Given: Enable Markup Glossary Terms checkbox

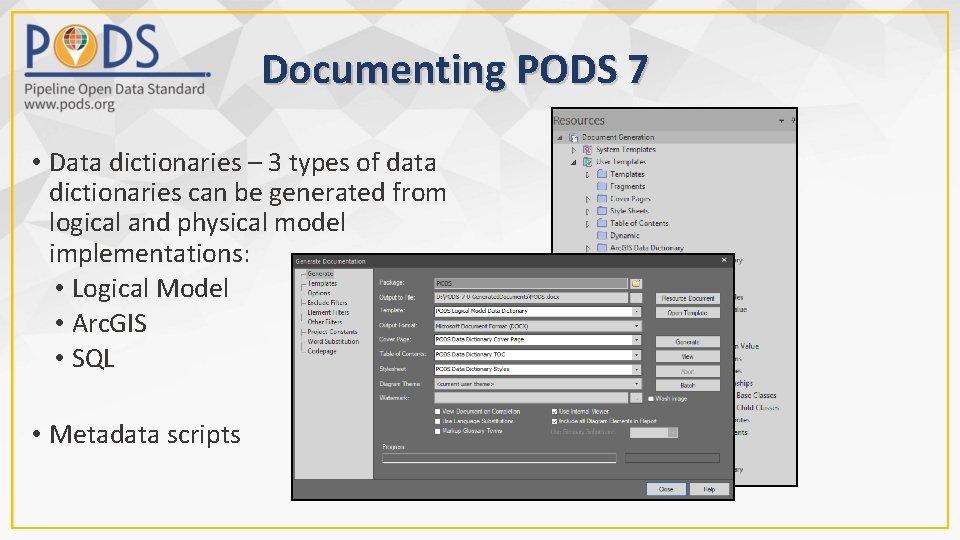Looking at the screenshot, I should [438, 431].
